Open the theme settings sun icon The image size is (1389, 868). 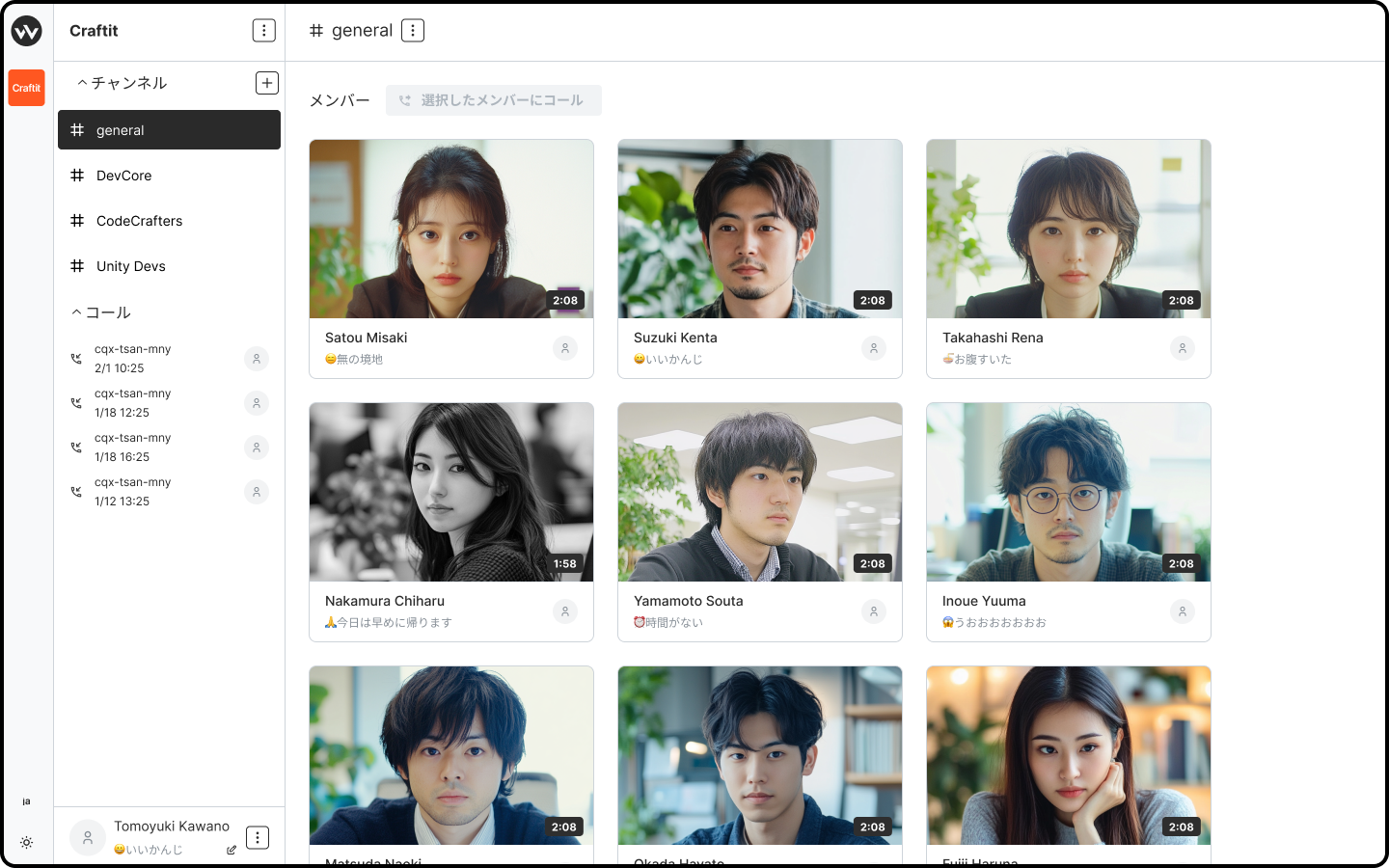[26, 842]
